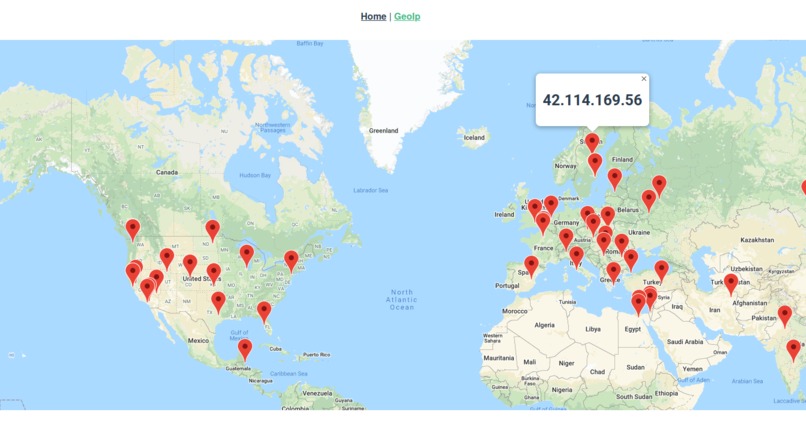Click the pin above the WA state label
This screenshot has height=435, width=806.
click(x=133, y=230)
